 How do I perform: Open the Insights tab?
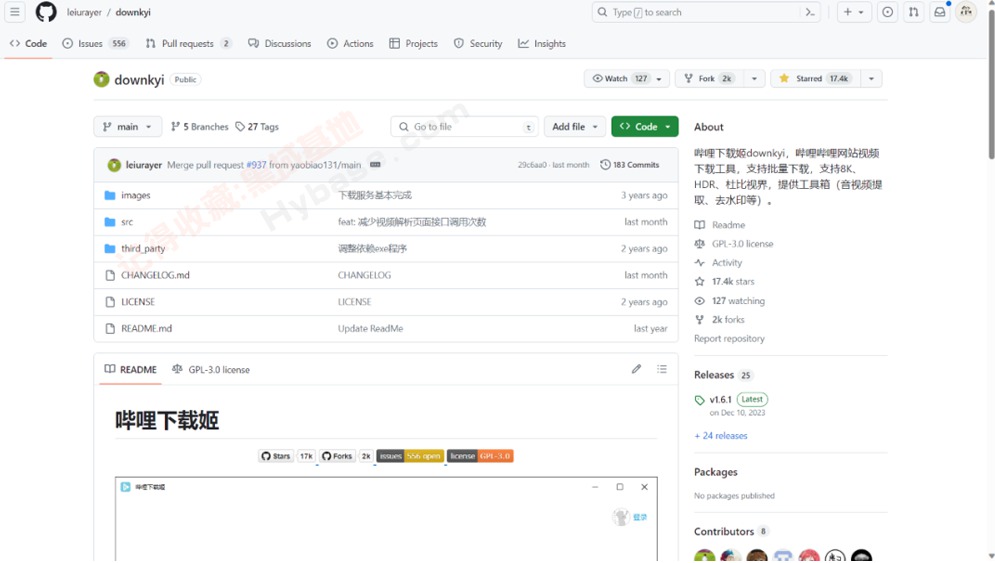(542, 44)
